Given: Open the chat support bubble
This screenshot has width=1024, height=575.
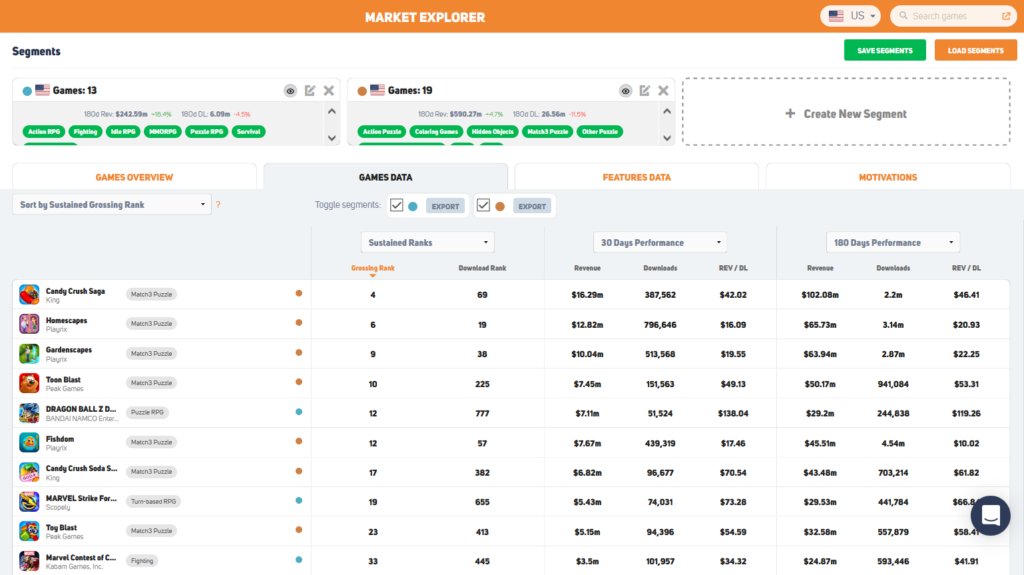Looking at the screenshot, I should tap(990, 516).
